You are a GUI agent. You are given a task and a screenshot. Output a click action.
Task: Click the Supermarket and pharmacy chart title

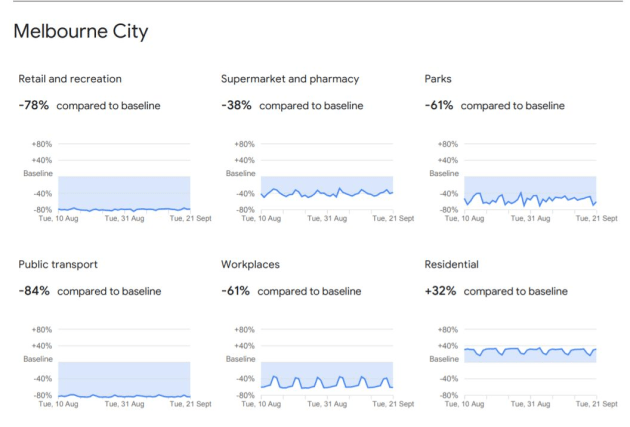(x=290, y=79)
